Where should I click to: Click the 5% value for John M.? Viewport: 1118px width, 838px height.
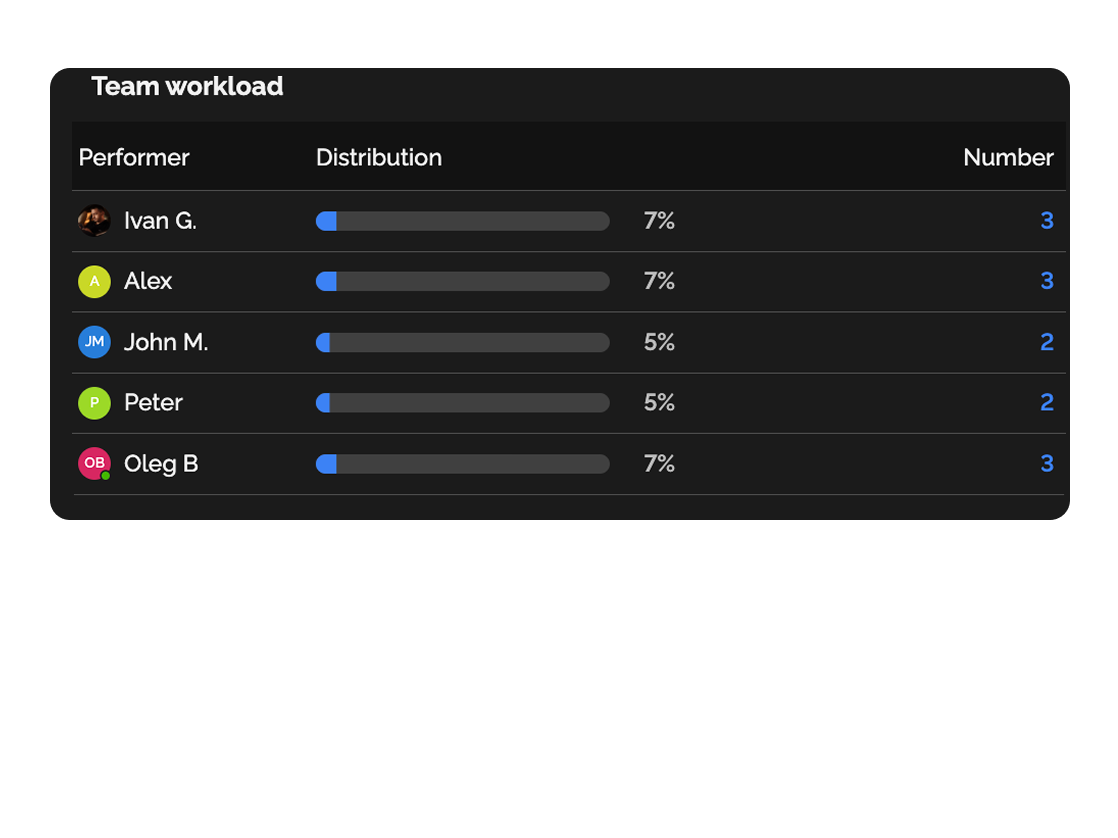click(659, 342)
